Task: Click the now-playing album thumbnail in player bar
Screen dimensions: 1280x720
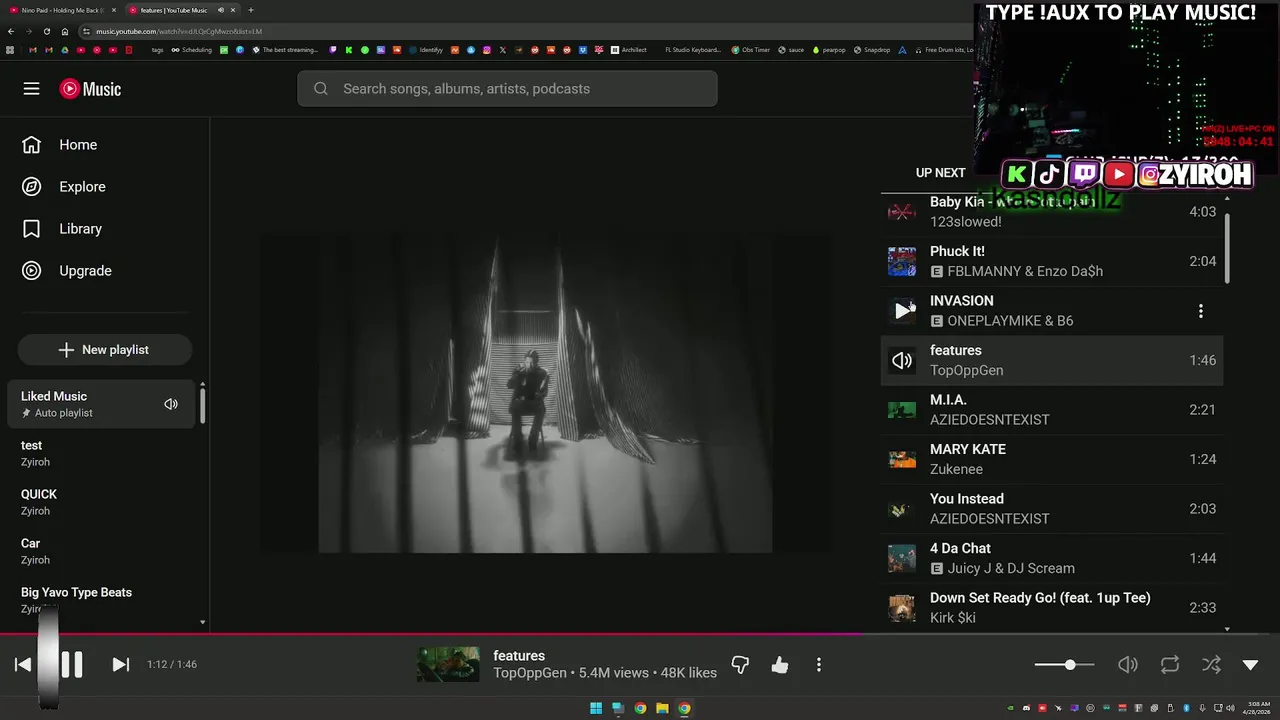Action: point(448,664)
